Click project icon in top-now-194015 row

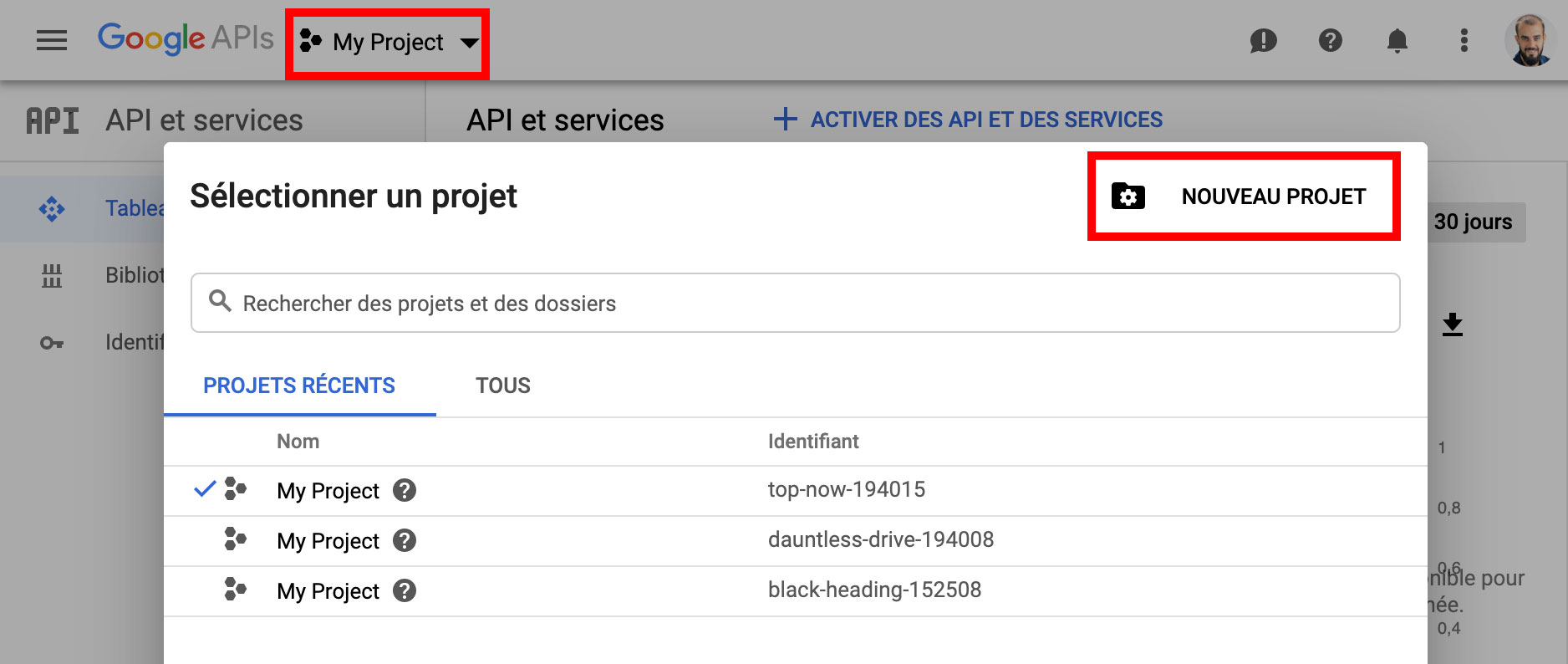pyautogui.click(x=236, y=489)
